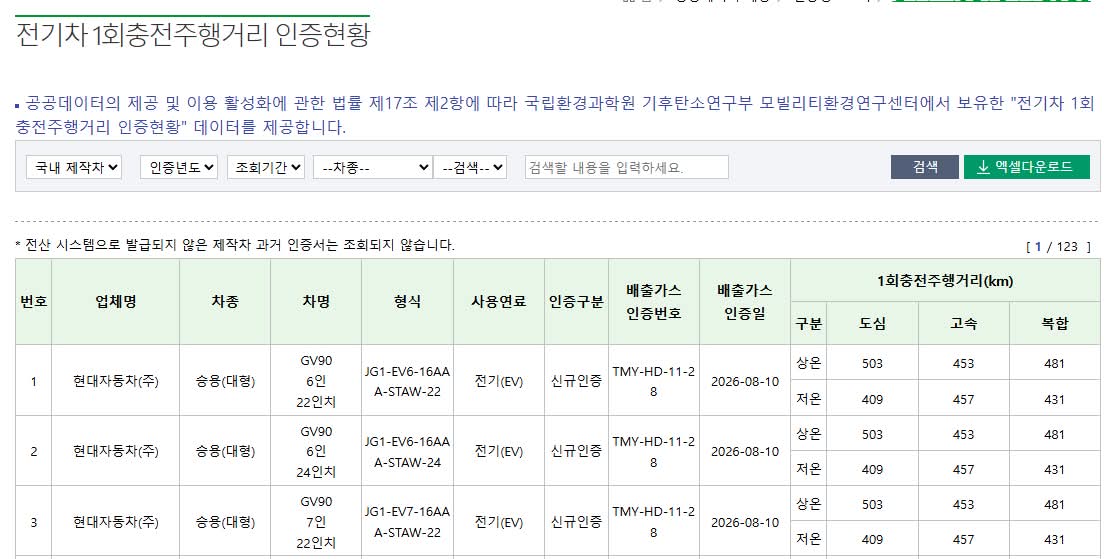
Task: Click the GV90 7인 22인치 cell
Action: [316, 522]
